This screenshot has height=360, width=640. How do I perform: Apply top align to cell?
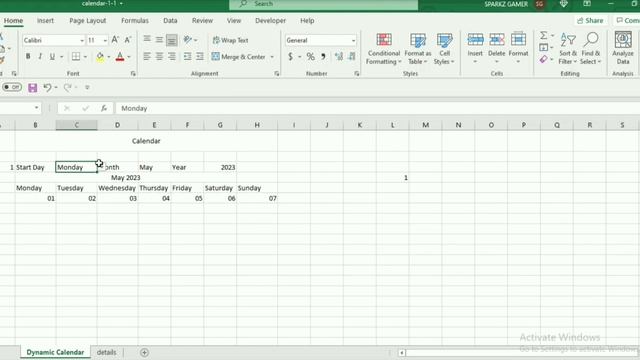pyautogui.click(x=147, y=40)
